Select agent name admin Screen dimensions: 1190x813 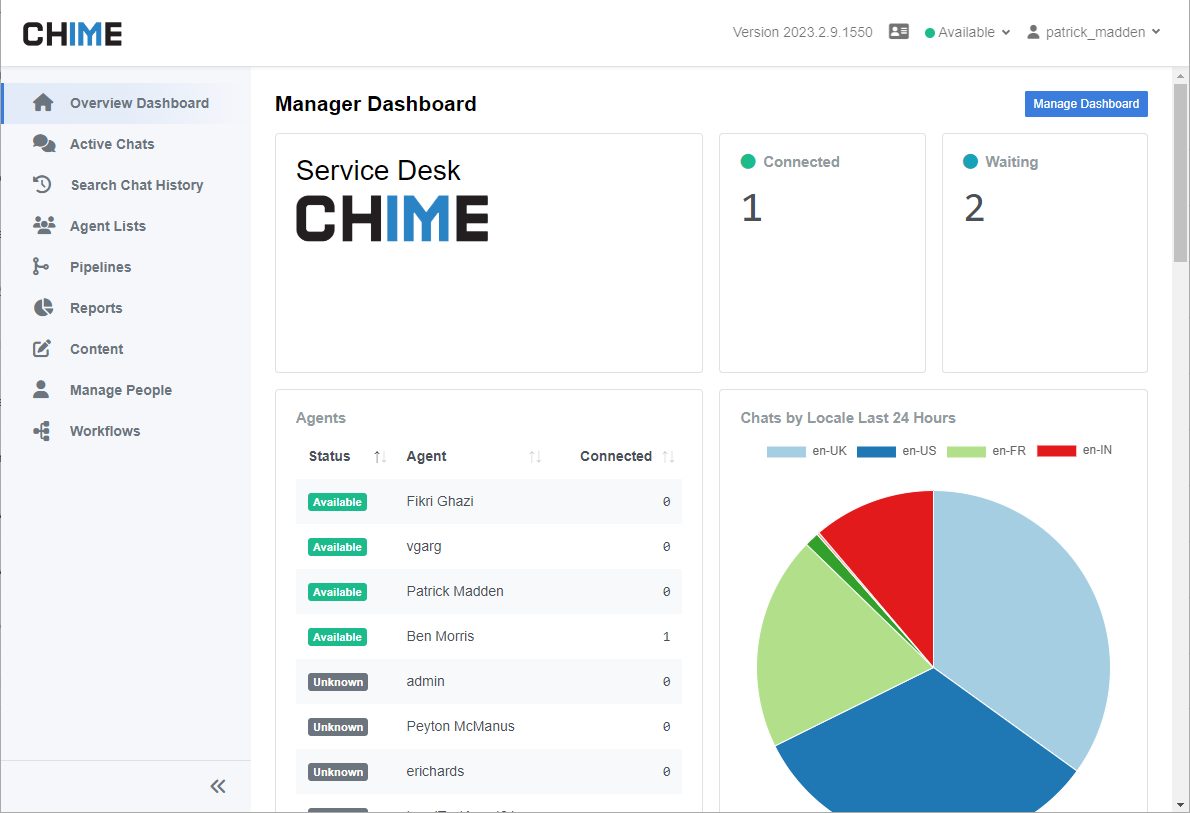pyautogui.click(x=425, y=681)
